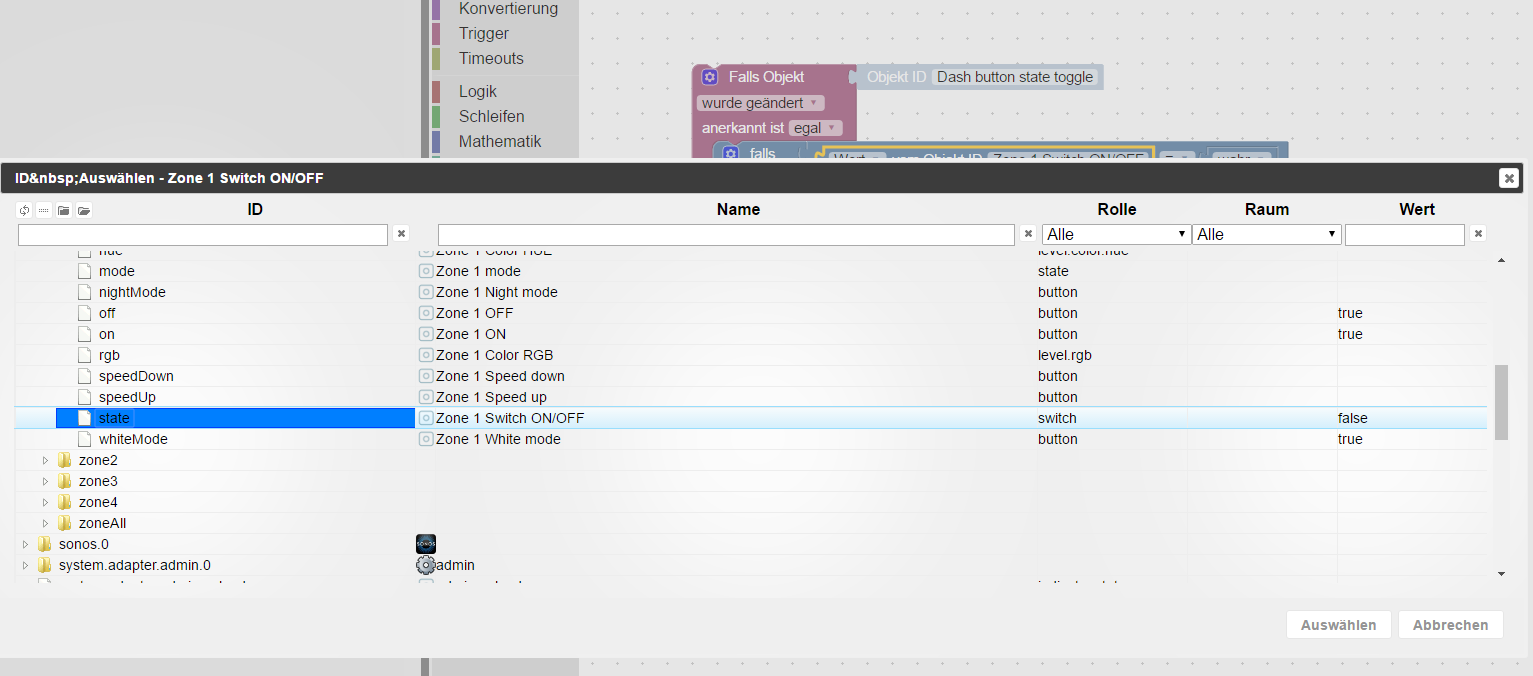Click the zoneAll folder icon
The height and width of the screenshot is (676, 1533).
(65, 523)
